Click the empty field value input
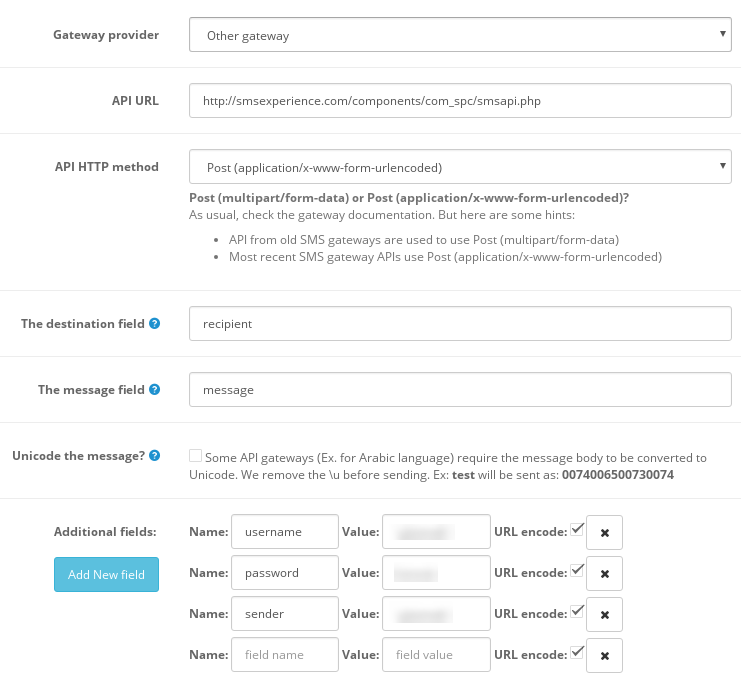Screen dimensions: 741x683 436,656
